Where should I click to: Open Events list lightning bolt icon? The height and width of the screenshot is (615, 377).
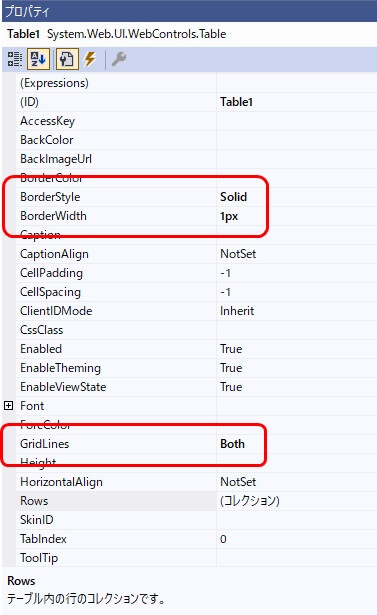[x=91, y=59]
